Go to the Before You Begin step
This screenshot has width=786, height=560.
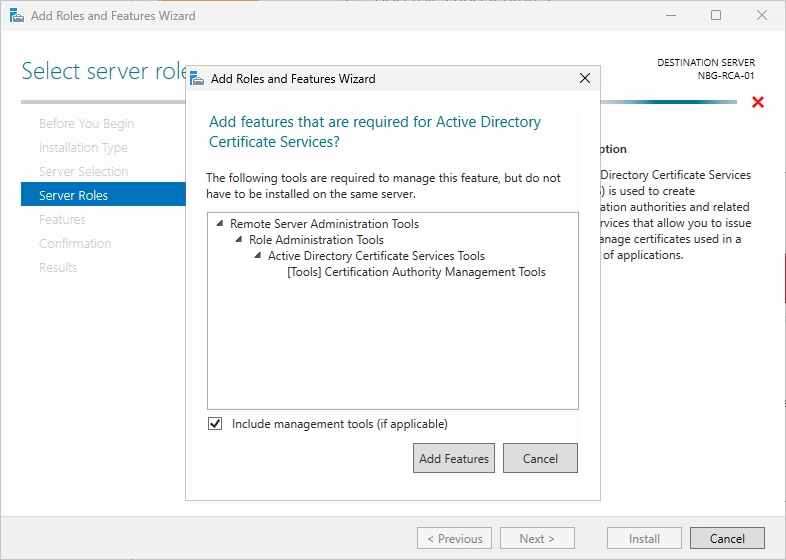point(87,123)
